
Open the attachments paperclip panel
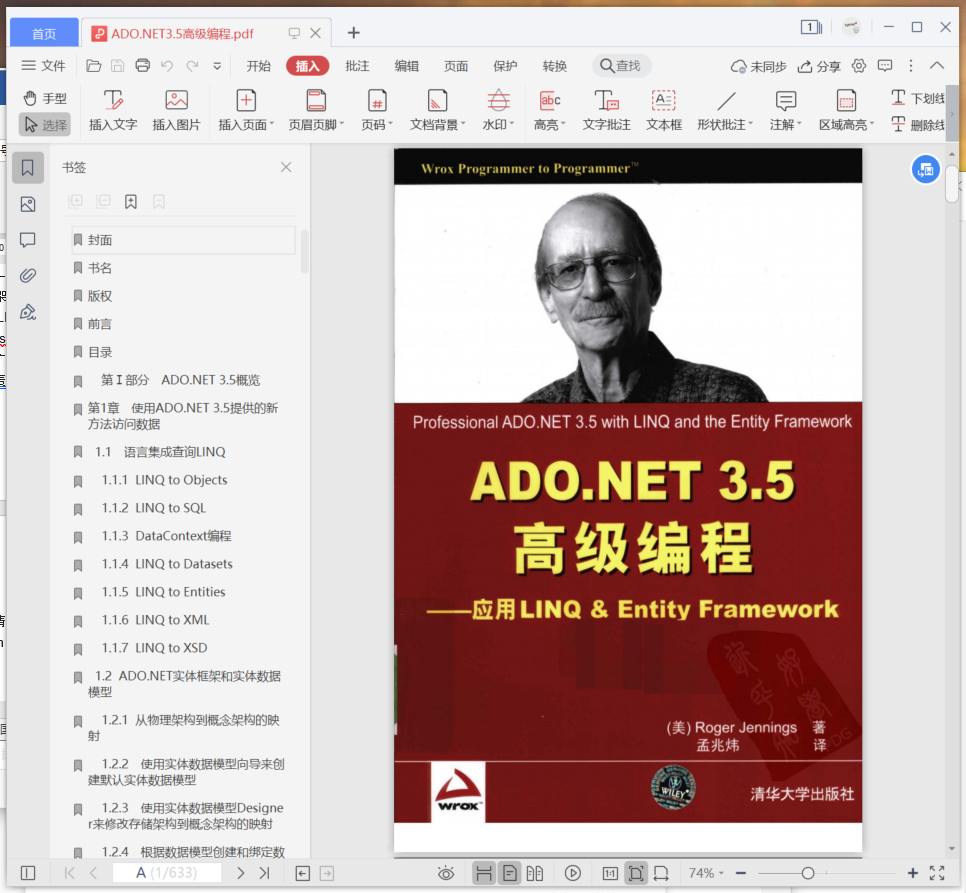[x=28, y=275]
